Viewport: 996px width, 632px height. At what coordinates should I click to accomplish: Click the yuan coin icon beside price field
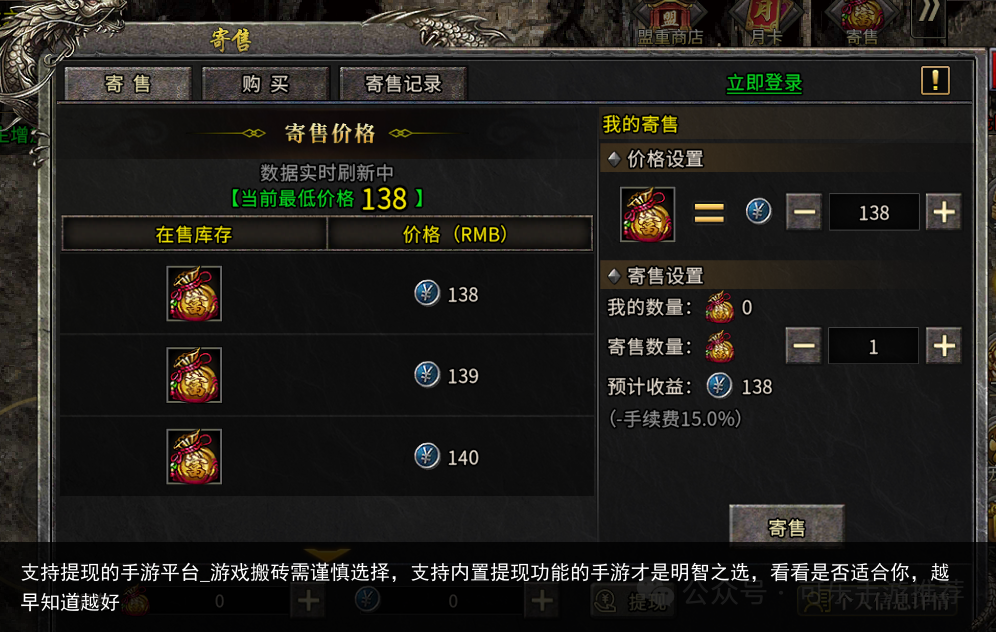click(758, 212)
